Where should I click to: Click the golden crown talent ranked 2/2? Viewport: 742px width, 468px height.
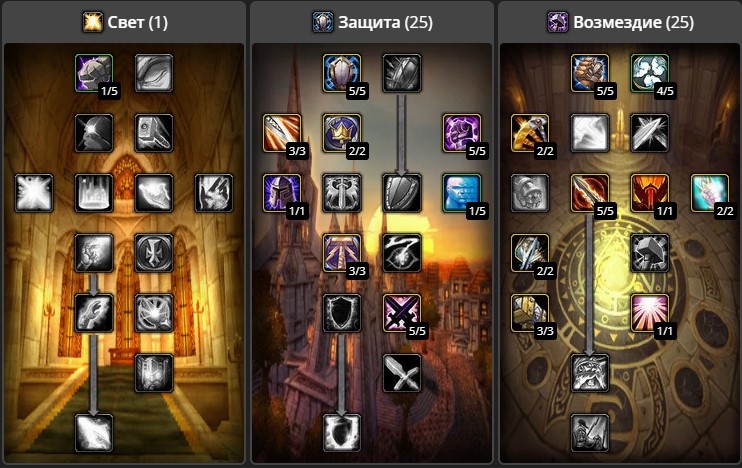pos(342,133)
